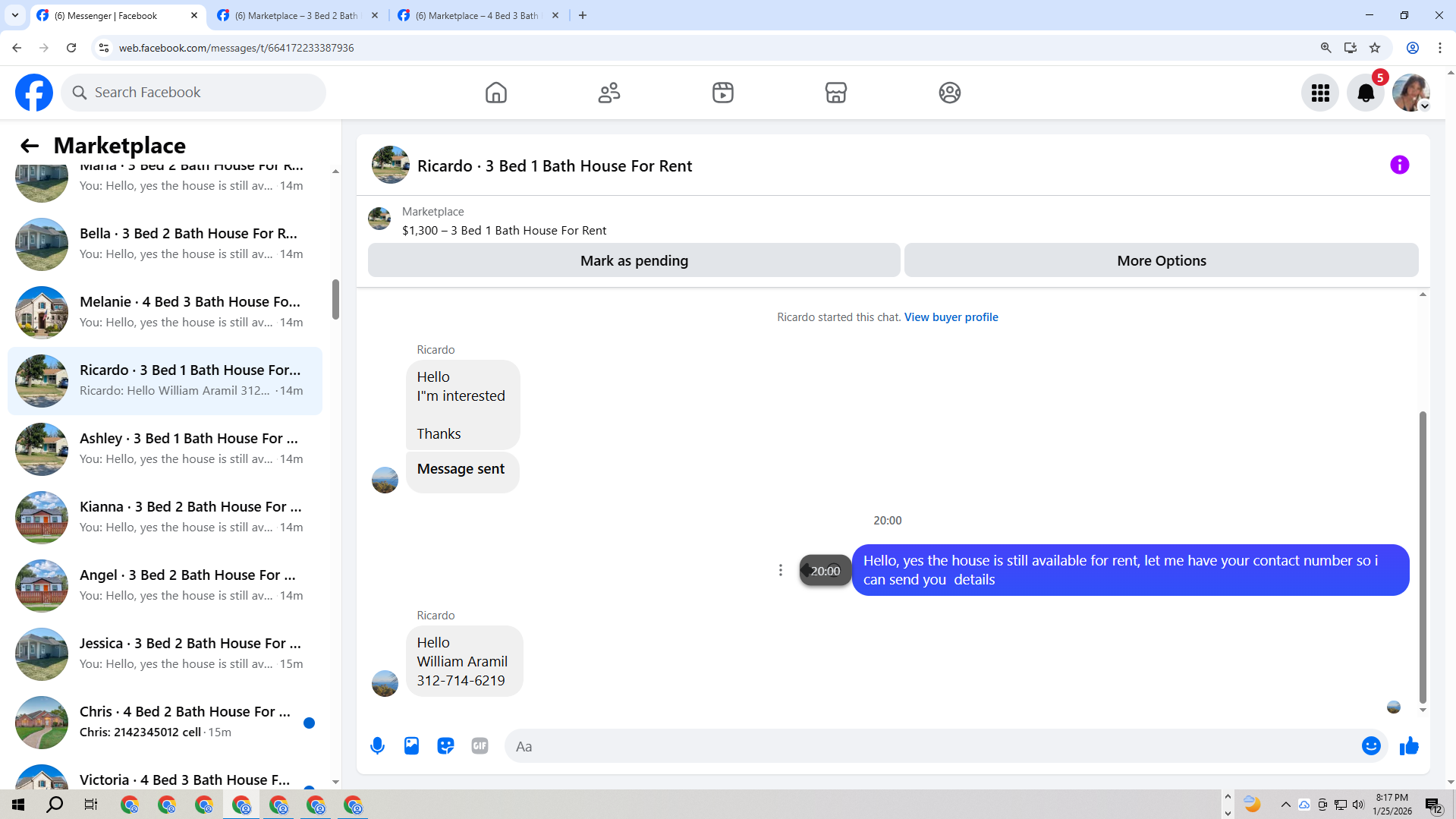
Task: Open Windows notification center
Action: 1433,805
